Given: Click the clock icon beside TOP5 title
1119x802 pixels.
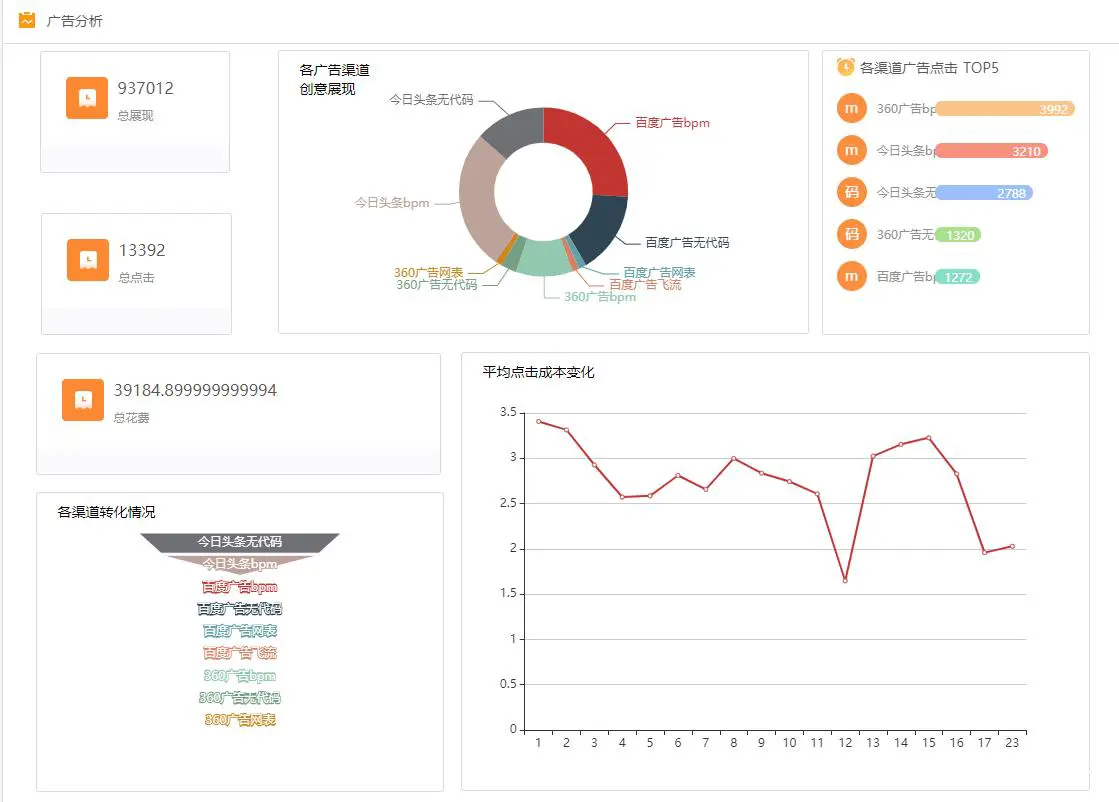Looking at the screenshot, I should 846,67.
